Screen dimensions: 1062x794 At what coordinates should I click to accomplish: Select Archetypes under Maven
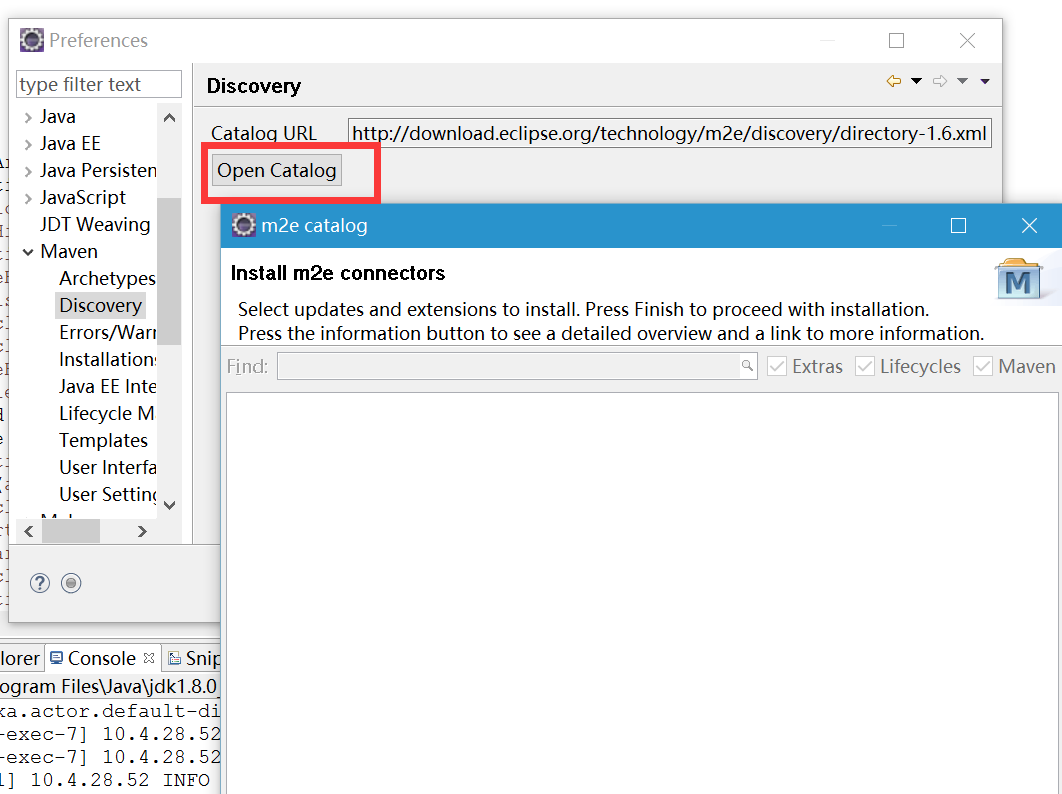click(x=107, y=278)
